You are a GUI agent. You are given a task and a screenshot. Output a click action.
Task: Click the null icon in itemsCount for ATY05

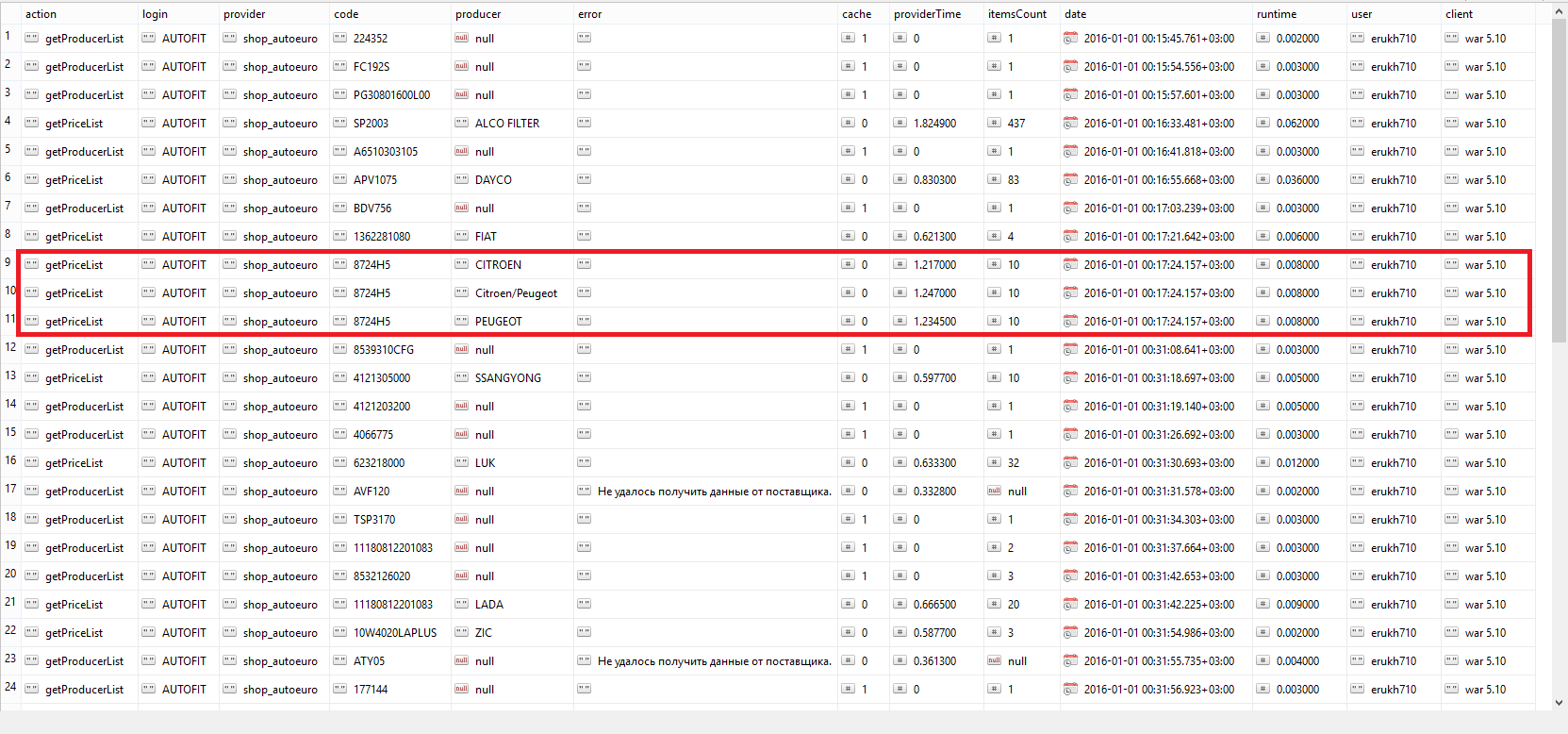pos(994,661)
